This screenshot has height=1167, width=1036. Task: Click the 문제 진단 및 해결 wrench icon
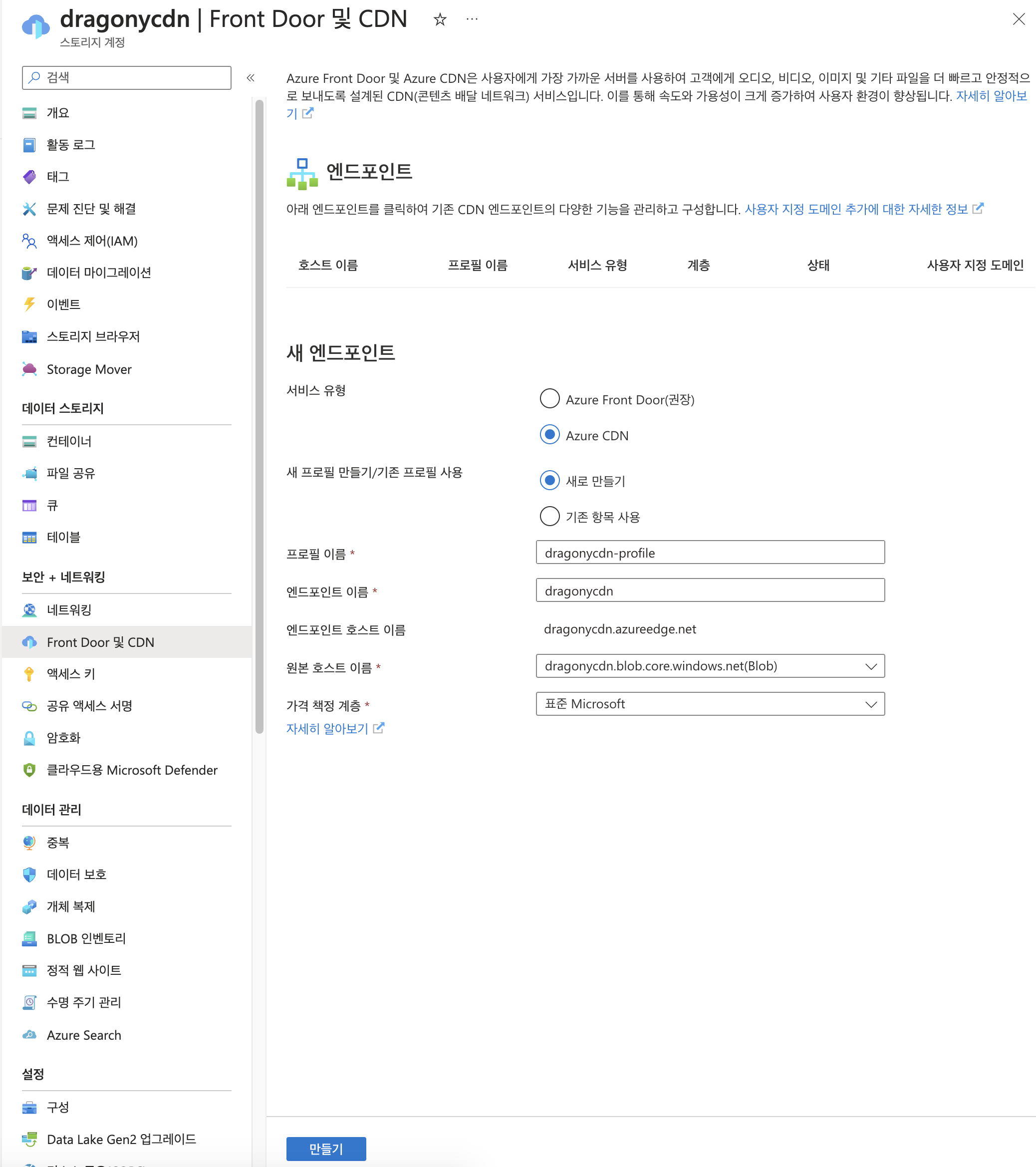[29, 209]
